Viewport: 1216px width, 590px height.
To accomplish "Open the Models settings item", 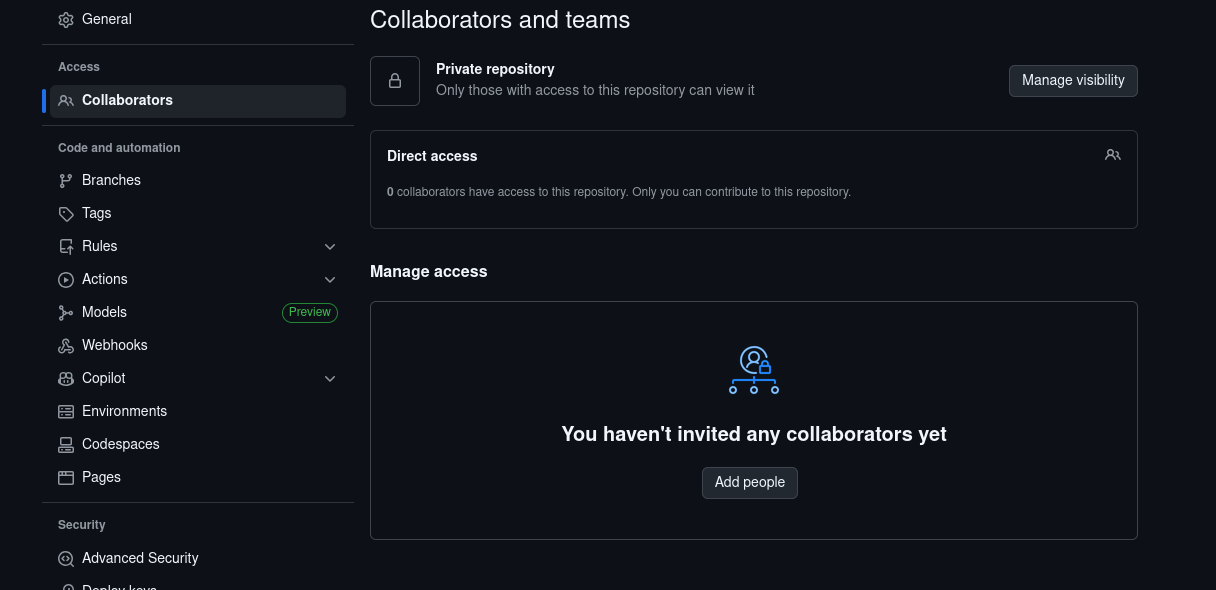I will tap(104, 312).
